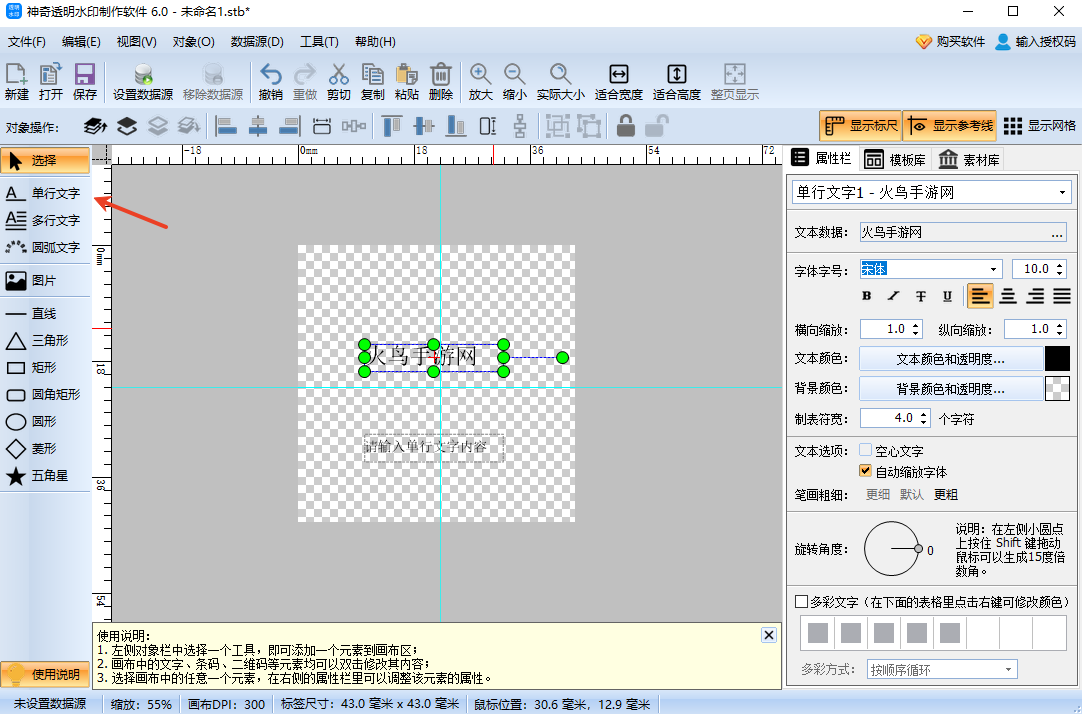The image size is (1082, 714).
Task: Click 更粗 to thicken strokes
Action: 945,495
